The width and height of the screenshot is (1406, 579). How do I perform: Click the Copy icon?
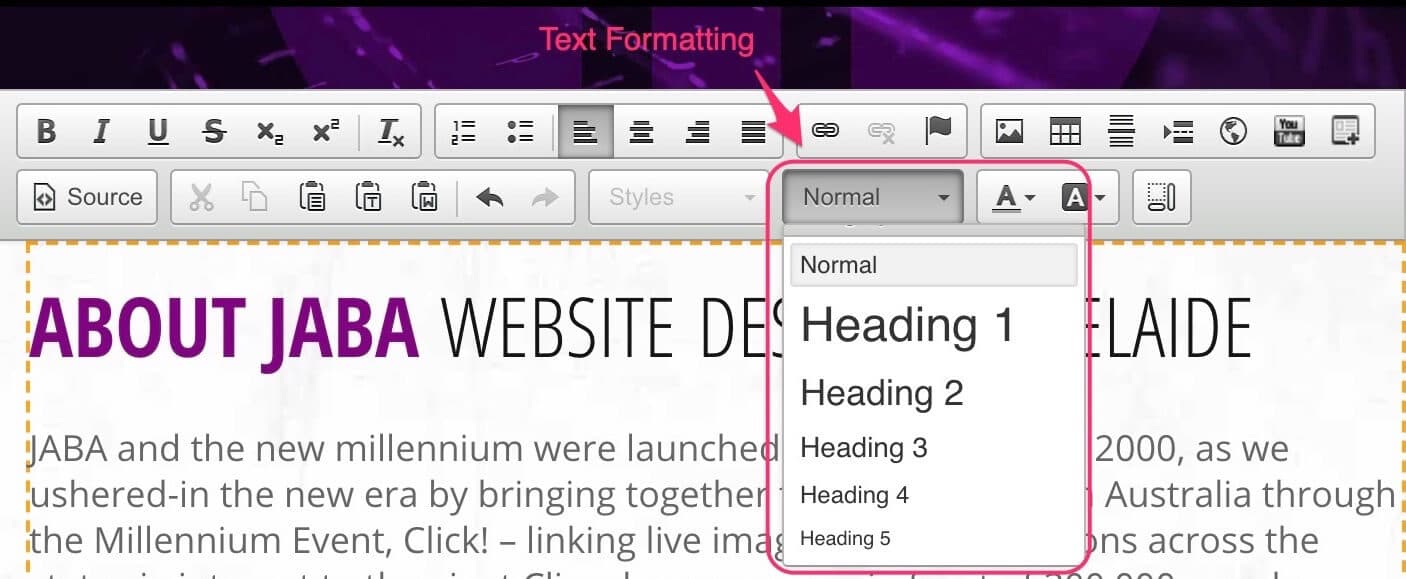click(x=256, y=197)
